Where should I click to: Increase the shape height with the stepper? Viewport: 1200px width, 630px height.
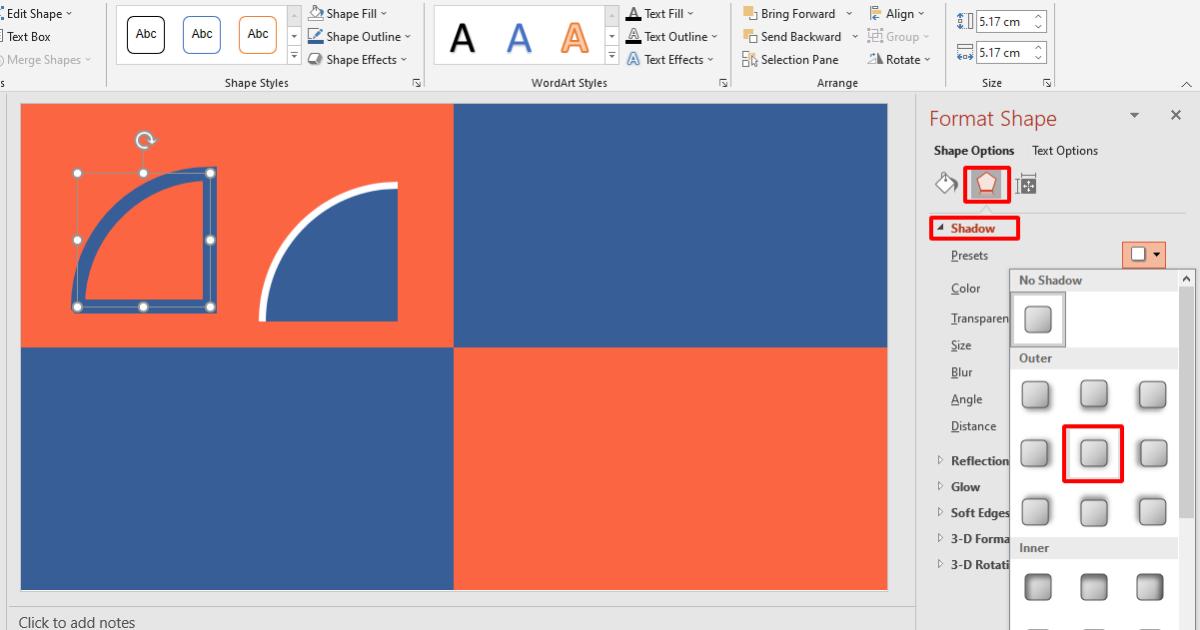(x=1040, y=10)
